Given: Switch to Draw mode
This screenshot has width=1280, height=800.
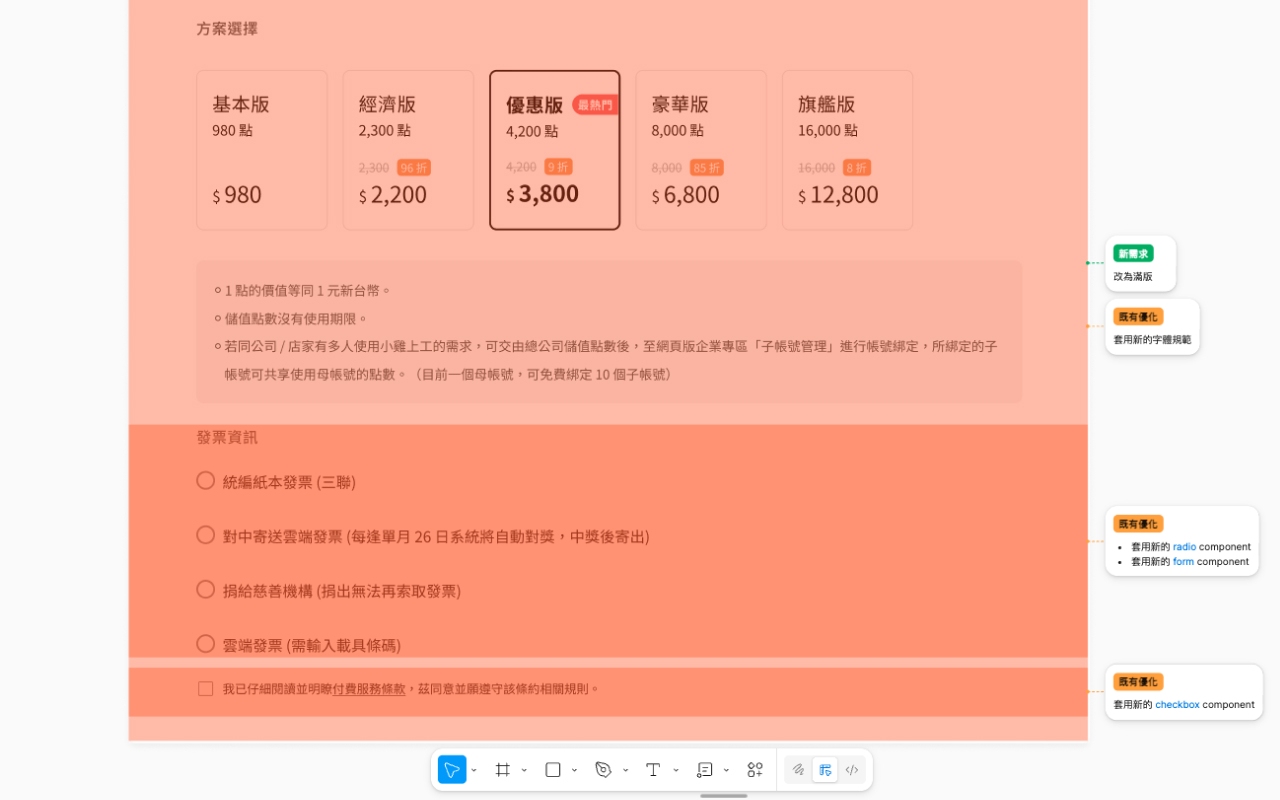Looking at the screenshot, I should (x=798, y=770).
